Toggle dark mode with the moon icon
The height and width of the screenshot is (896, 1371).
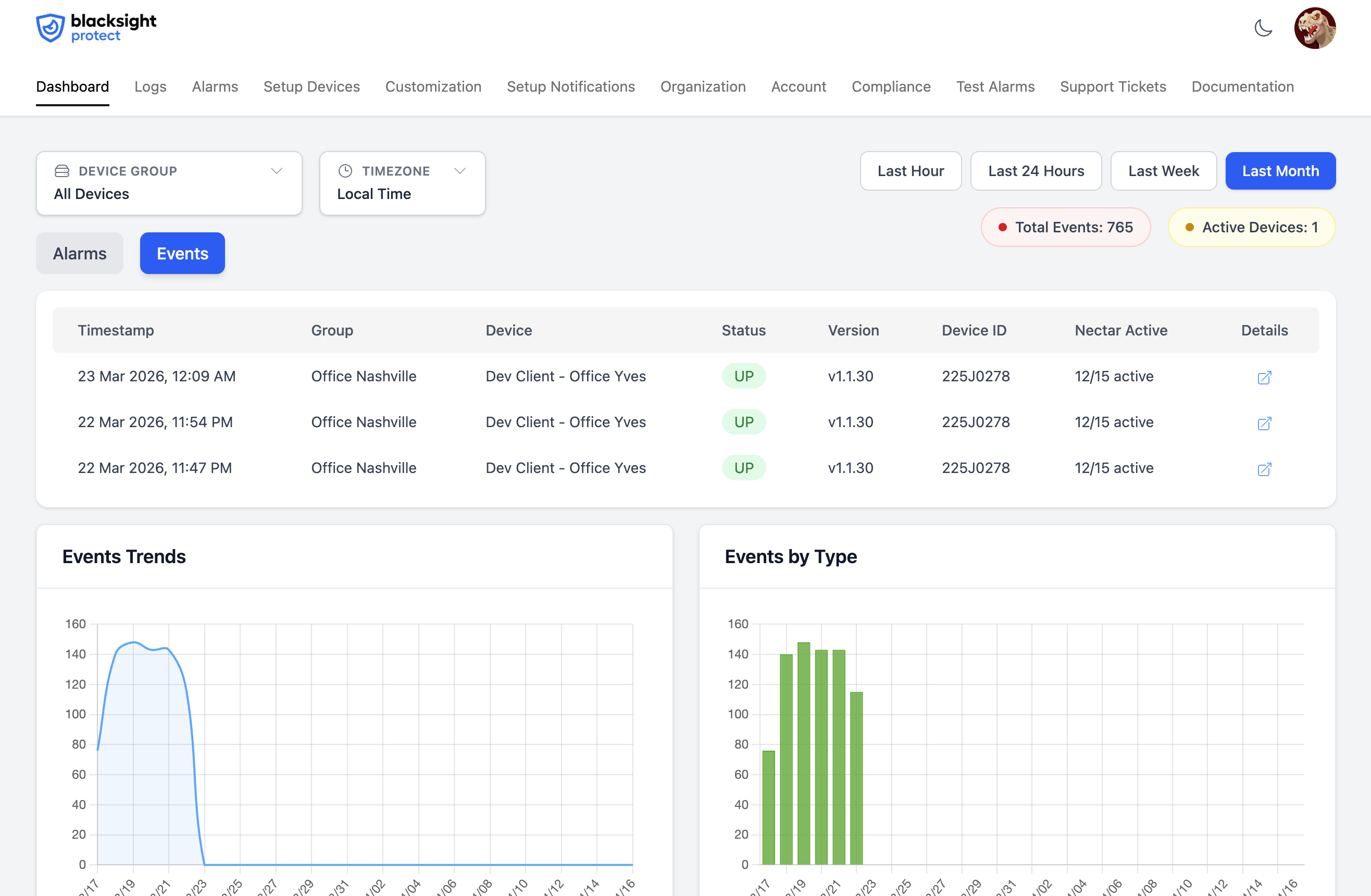[x=1264, y=28]
